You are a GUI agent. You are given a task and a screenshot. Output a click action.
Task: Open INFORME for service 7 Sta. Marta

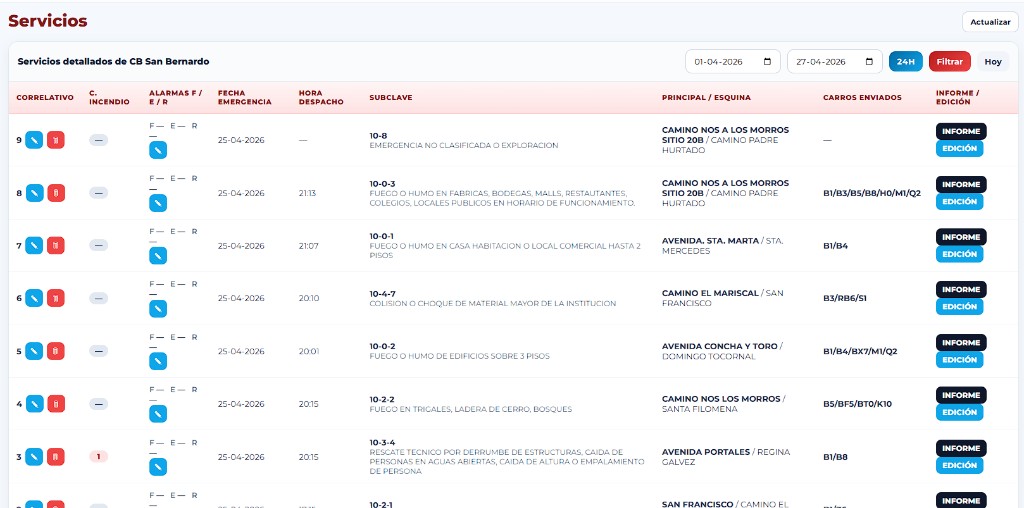pos(961,237)
